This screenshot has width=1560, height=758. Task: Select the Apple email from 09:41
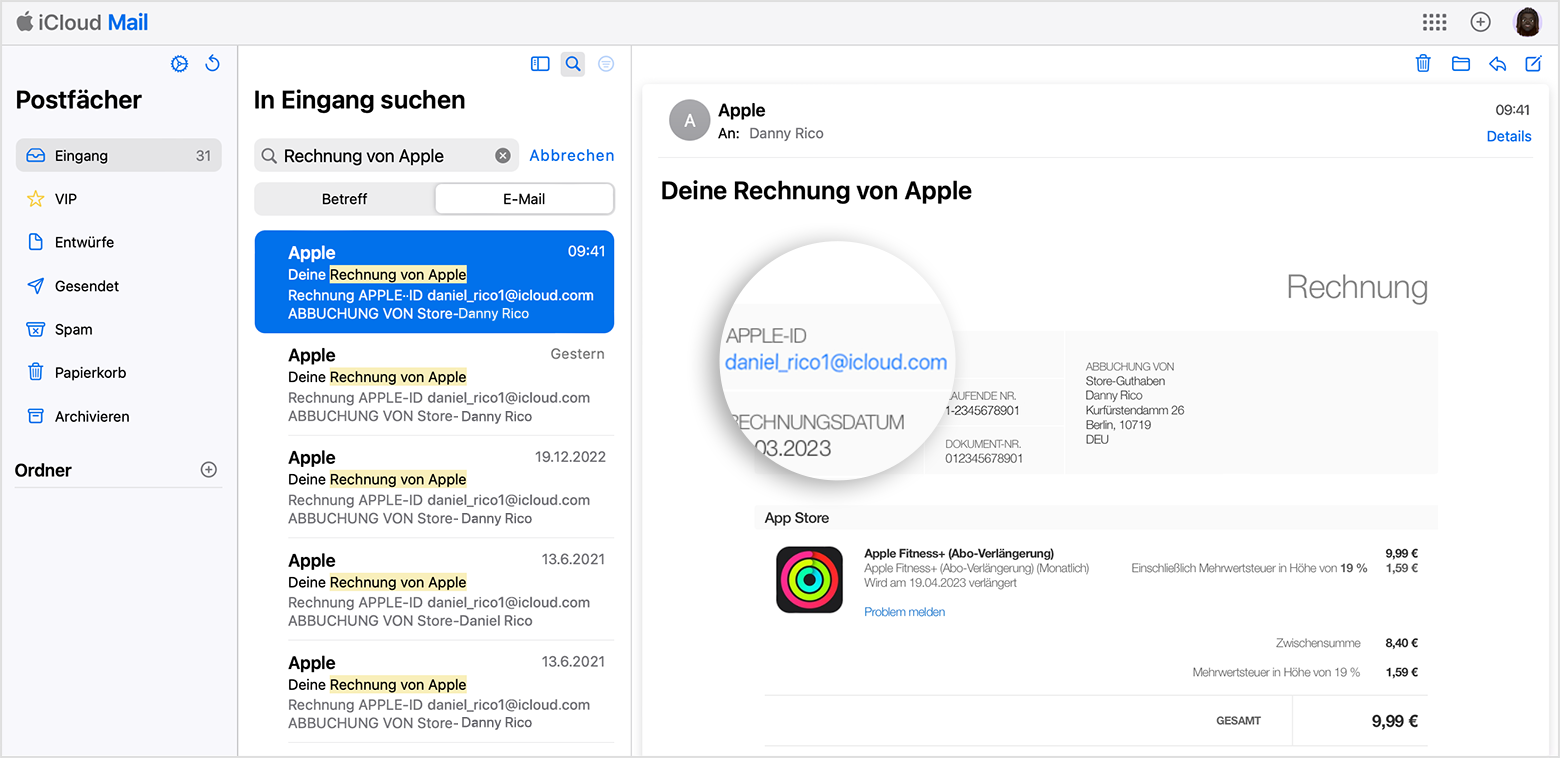pyautogui.click(x=434, y=282)
